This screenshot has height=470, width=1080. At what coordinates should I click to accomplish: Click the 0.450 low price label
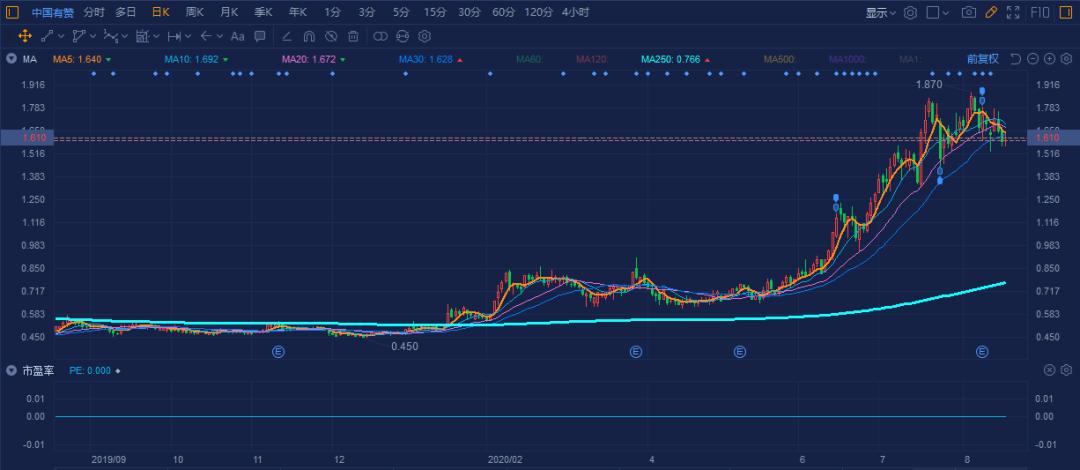click(x=404, y=347)
